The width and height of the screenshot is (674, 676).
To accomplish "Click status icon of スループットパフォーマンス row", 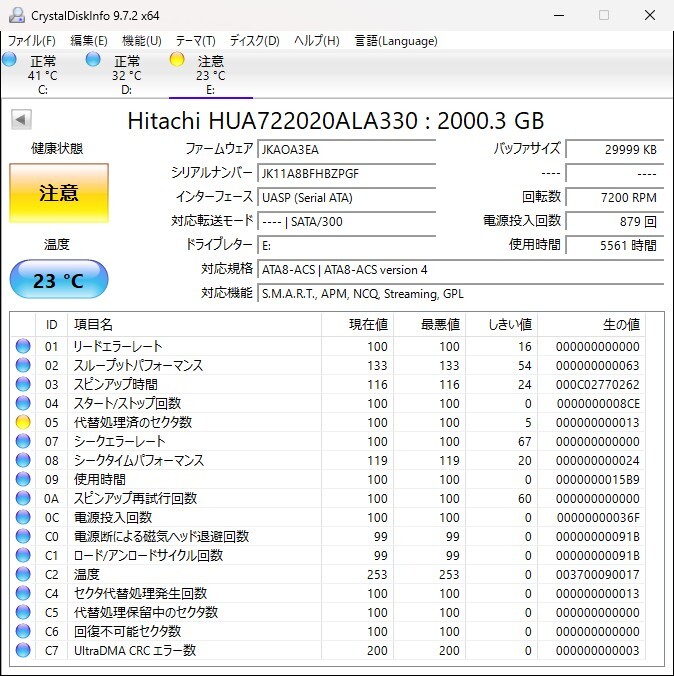I will coord(23,365).
